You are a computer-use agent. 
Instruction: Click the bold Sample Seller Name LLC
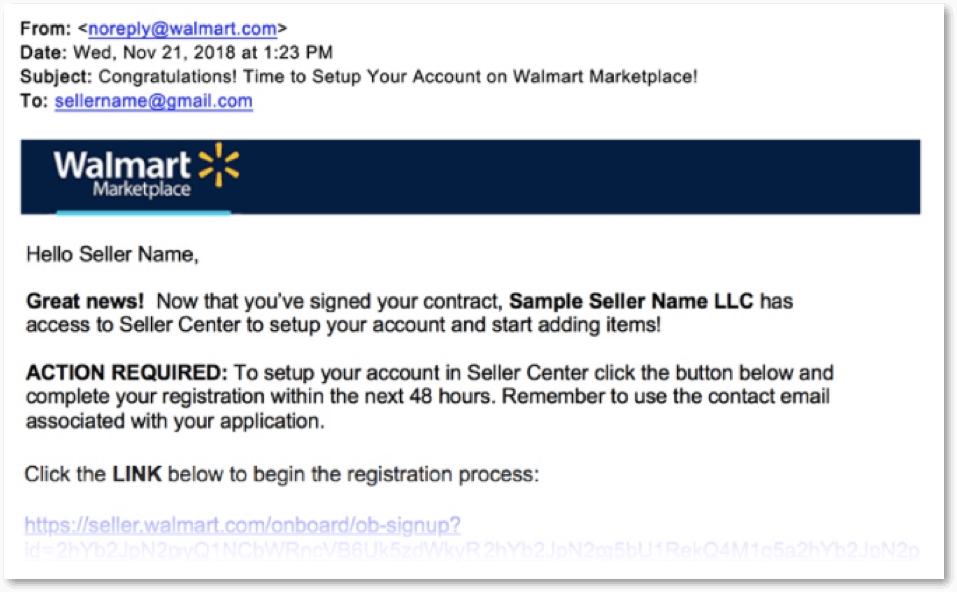(x=631, y=301)
